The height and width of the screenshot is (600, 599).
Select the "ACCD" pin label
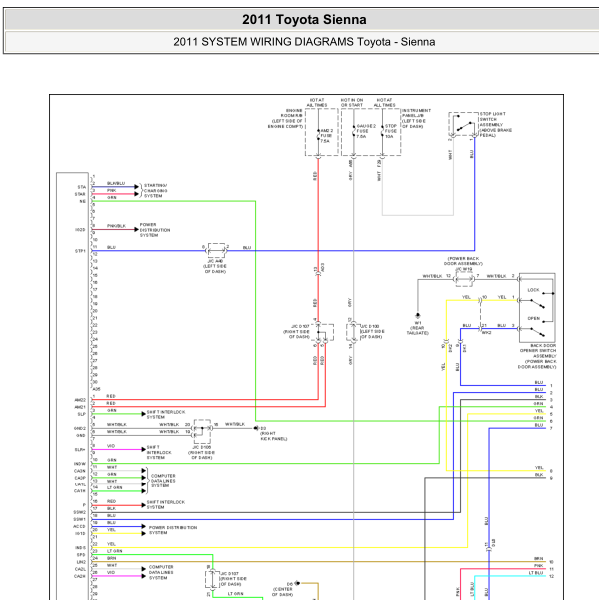coord(80,526)
